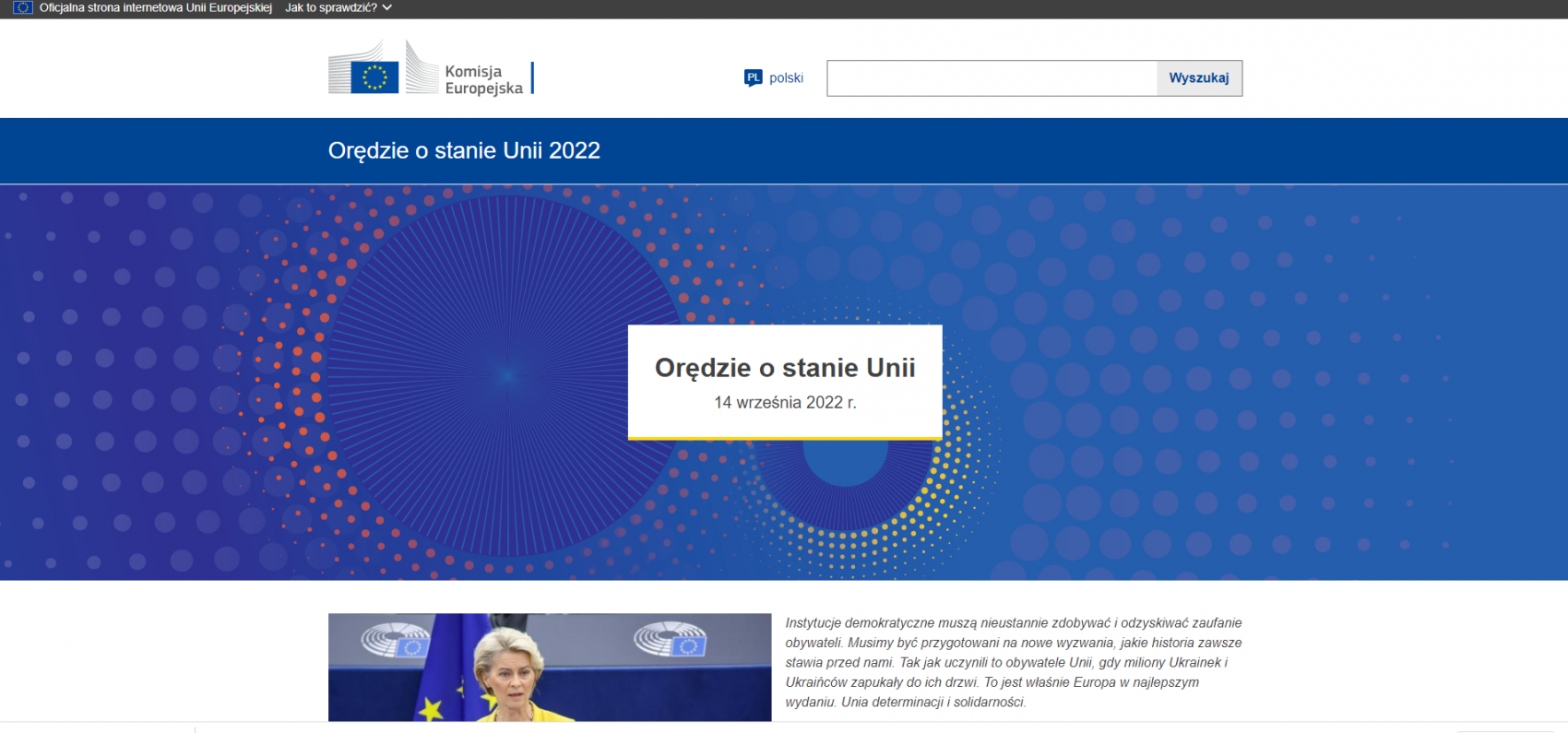Click the quote paragraph starting 'Instytucje demokratyczne'
This screenshot has width=1568, height=733.
click(x=1014, y=663)
